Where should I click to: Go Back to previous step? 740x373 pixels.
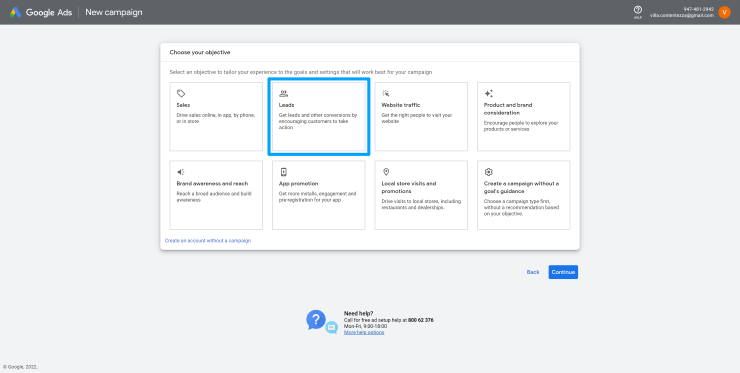click(x=533, y=272)
